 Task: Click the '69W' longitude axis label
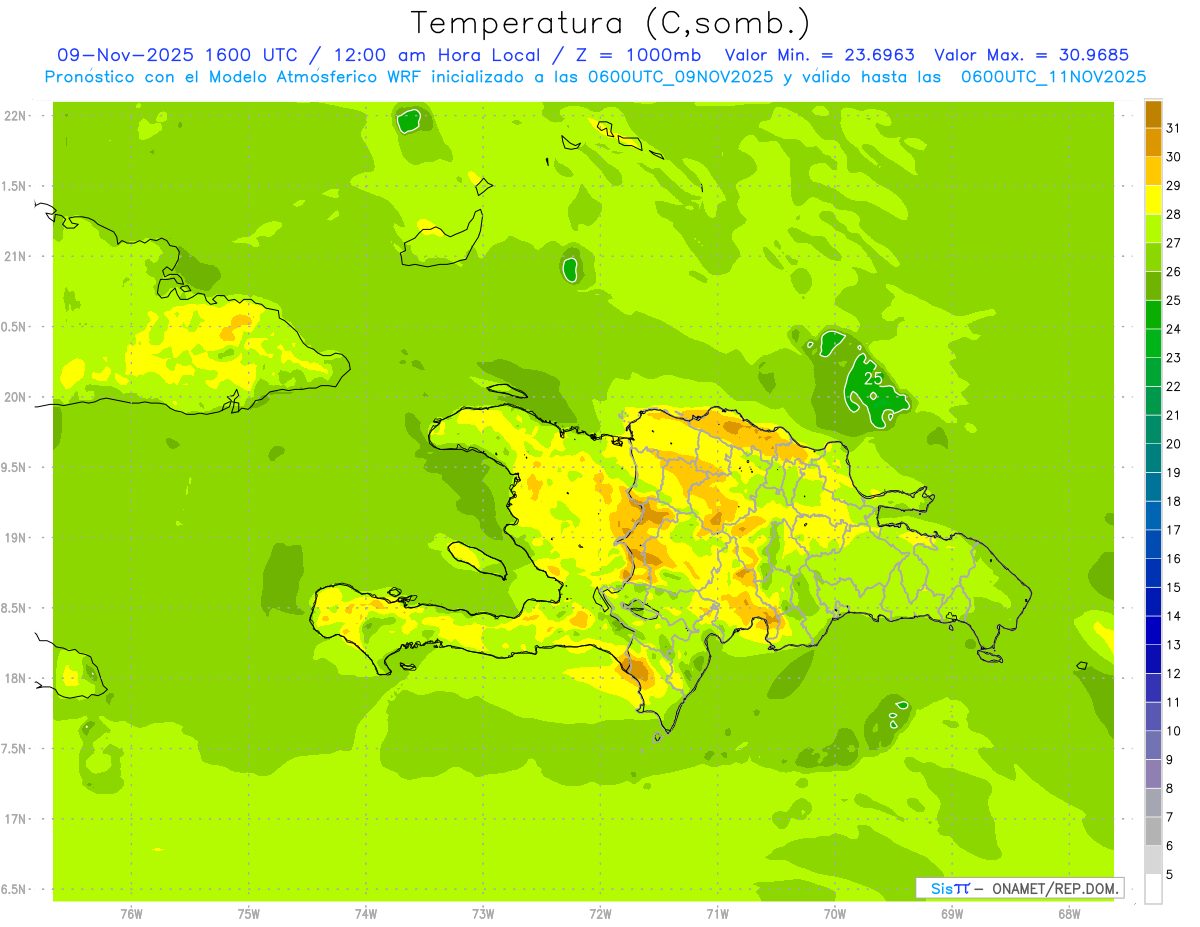tap(951, 914)
